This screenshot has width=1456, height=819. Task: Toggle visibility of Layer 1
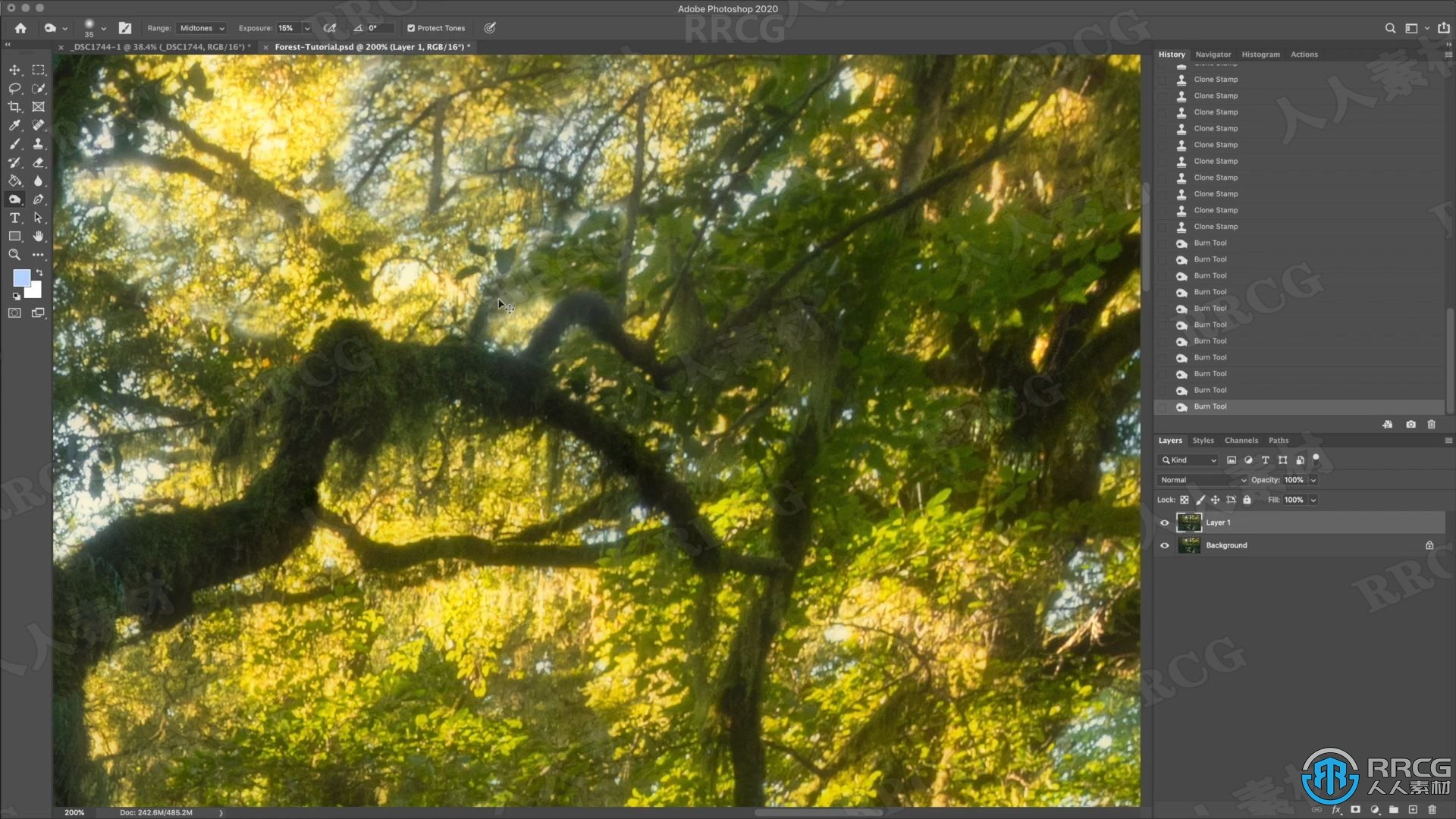(1163, 521)
